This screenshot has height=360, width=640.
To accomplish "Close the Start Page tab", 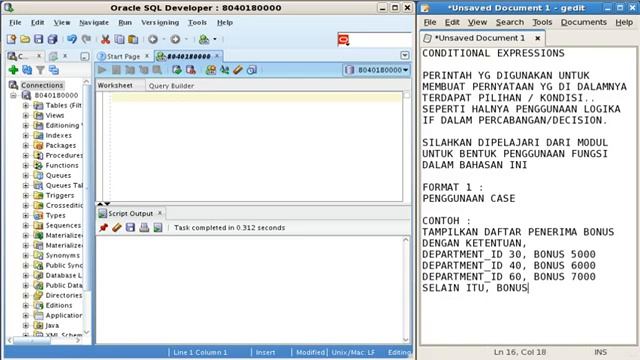I will (x=147, y=56).
